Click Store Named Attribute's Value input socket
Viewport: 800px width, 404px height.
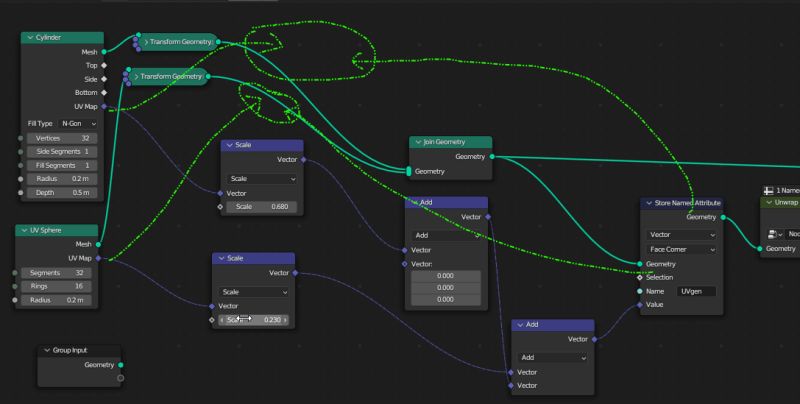click(640, 305)
